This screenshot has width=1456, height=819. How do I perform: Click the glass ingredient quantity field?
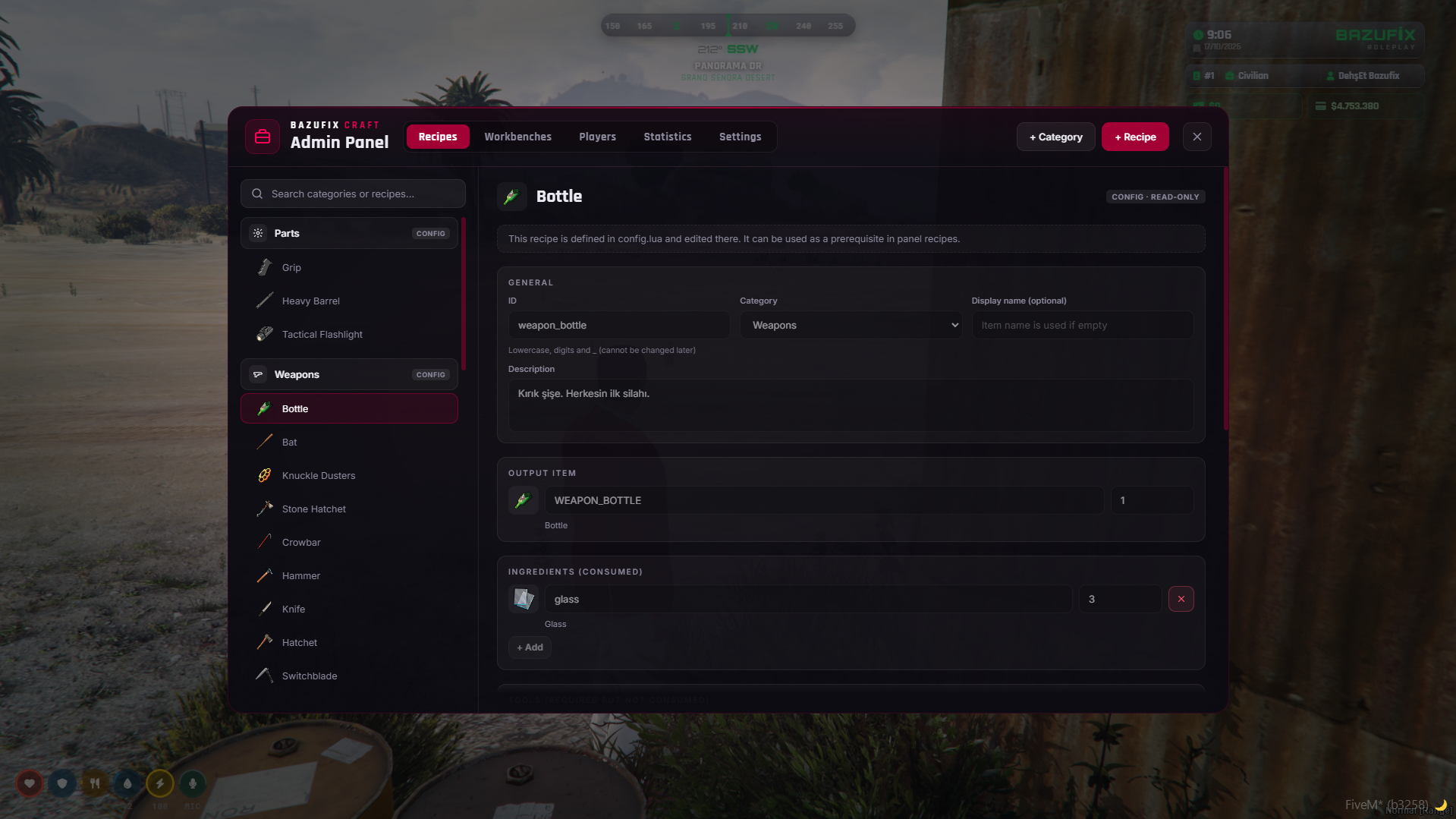(x=1120, y=599)
